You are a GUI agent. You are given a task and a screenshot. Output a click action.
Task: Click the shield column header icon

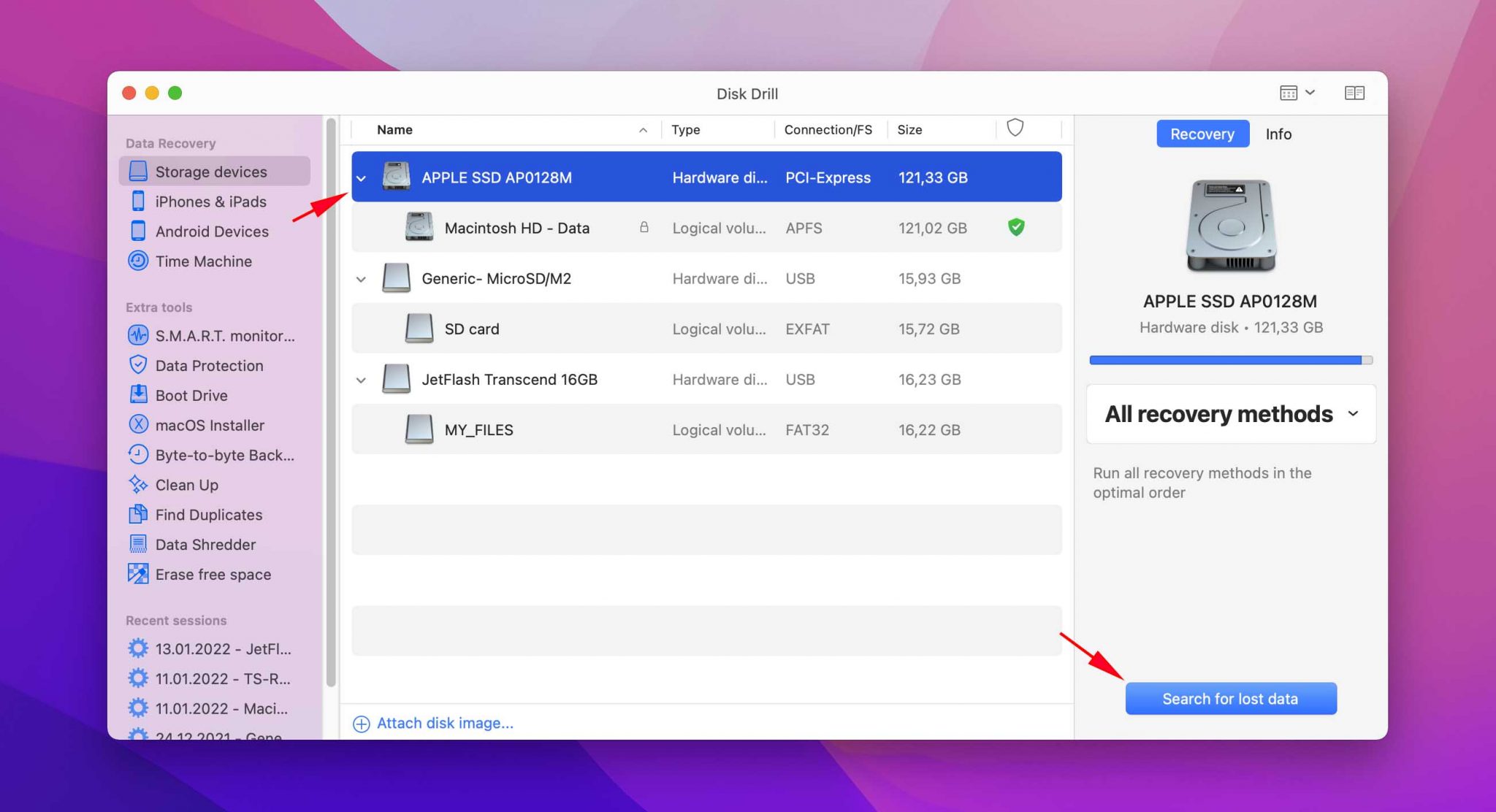click(1015, 128)
